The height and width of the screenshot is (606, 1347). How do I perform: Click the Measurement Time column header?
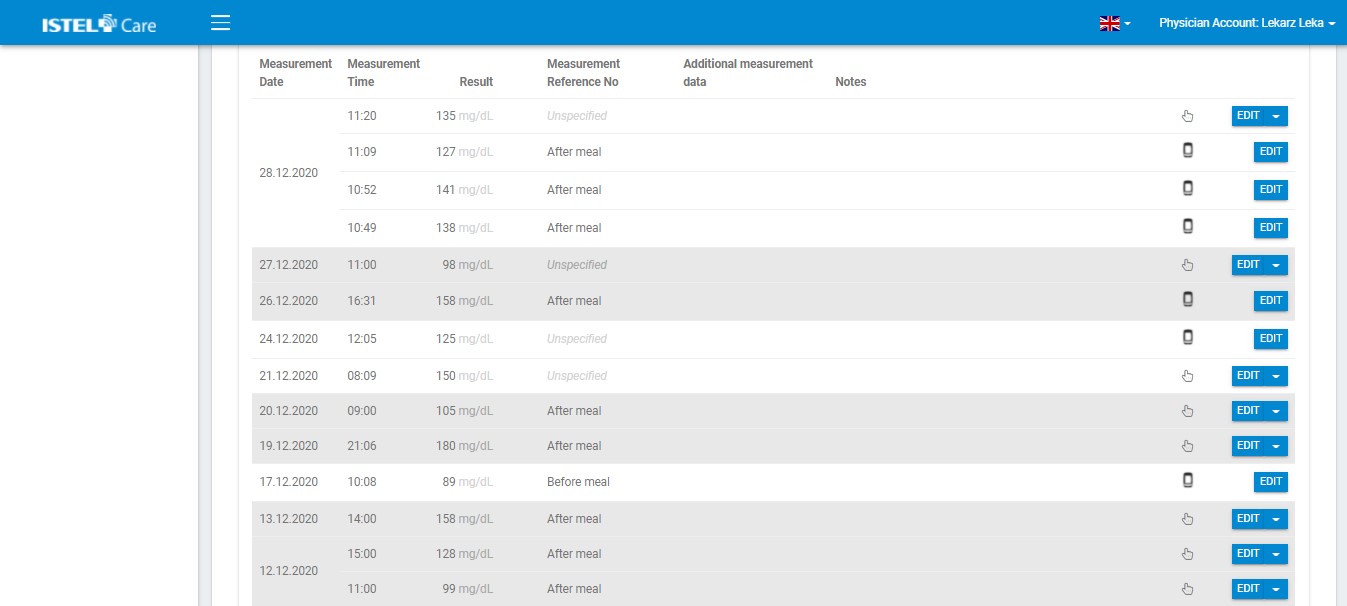pyautogui.click(x=383, y=73)
